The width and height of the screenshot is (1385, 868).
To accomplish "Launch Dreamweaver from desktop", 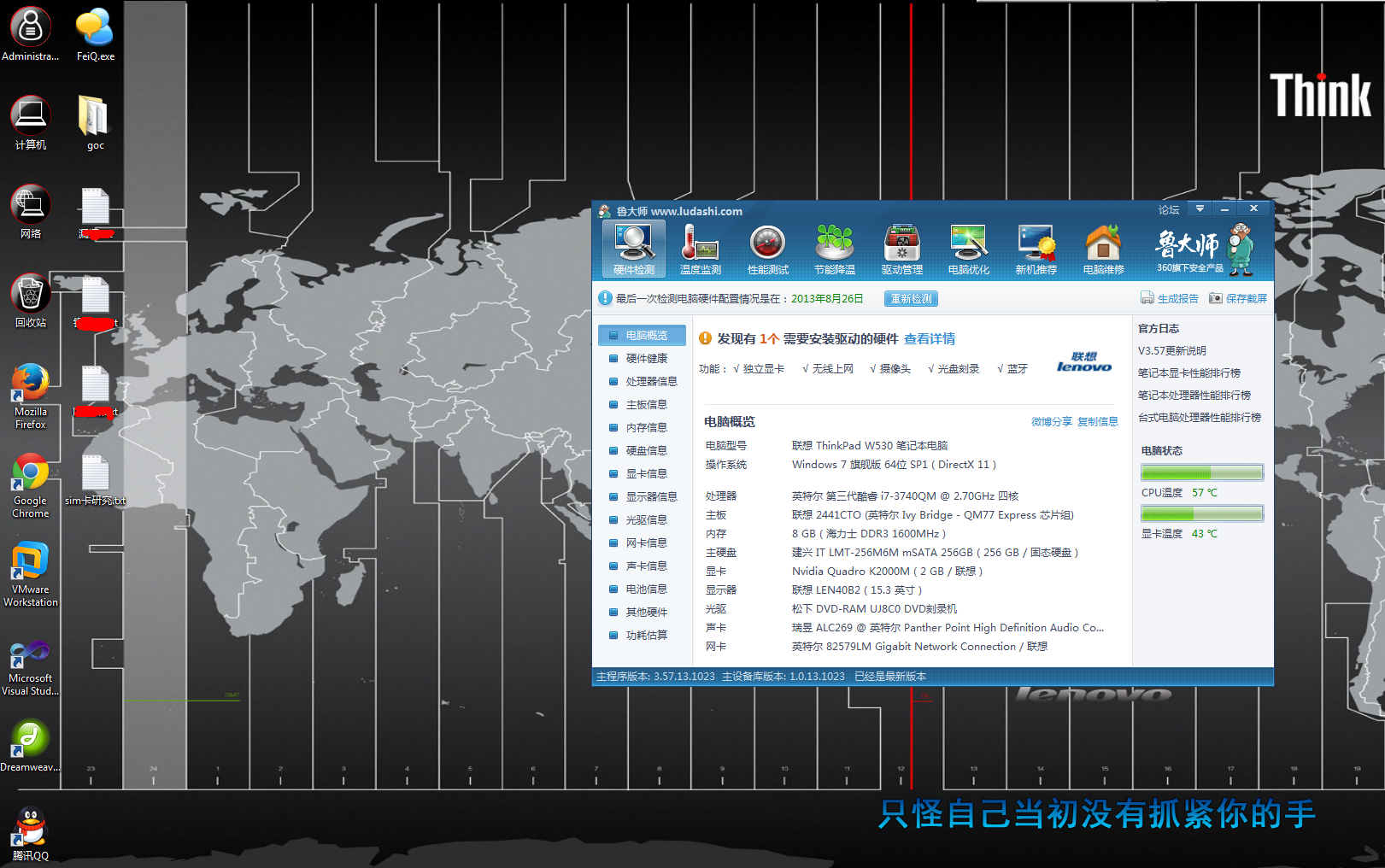I will click(31, 745).
